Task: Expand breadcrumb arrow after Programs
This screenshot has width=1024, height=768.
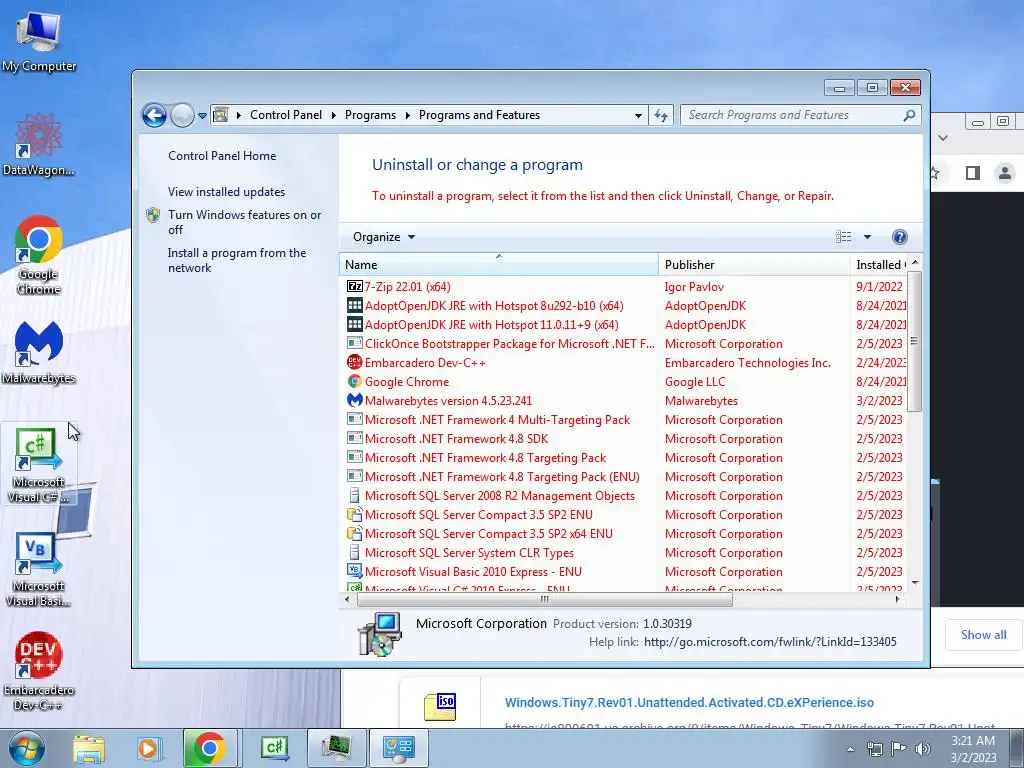Action: [x=408, y=116]
